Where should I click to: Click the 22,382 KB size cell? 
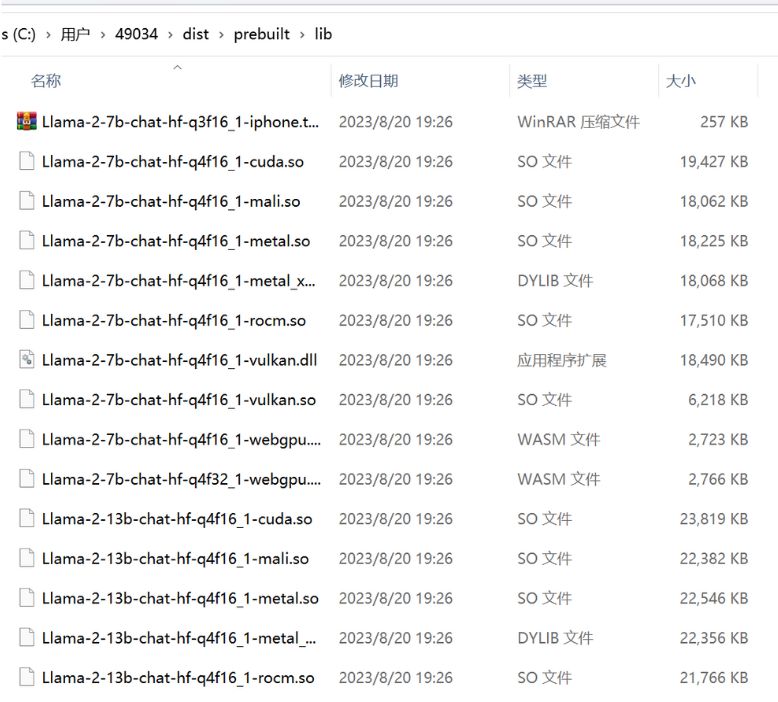(x=714, y=559)
